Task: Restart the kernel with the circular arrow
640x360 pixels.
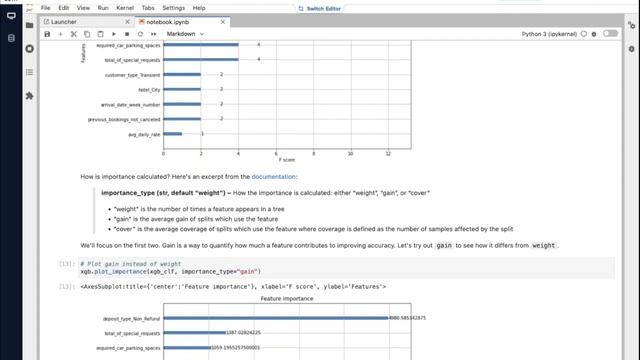Action: coord(140,34)
